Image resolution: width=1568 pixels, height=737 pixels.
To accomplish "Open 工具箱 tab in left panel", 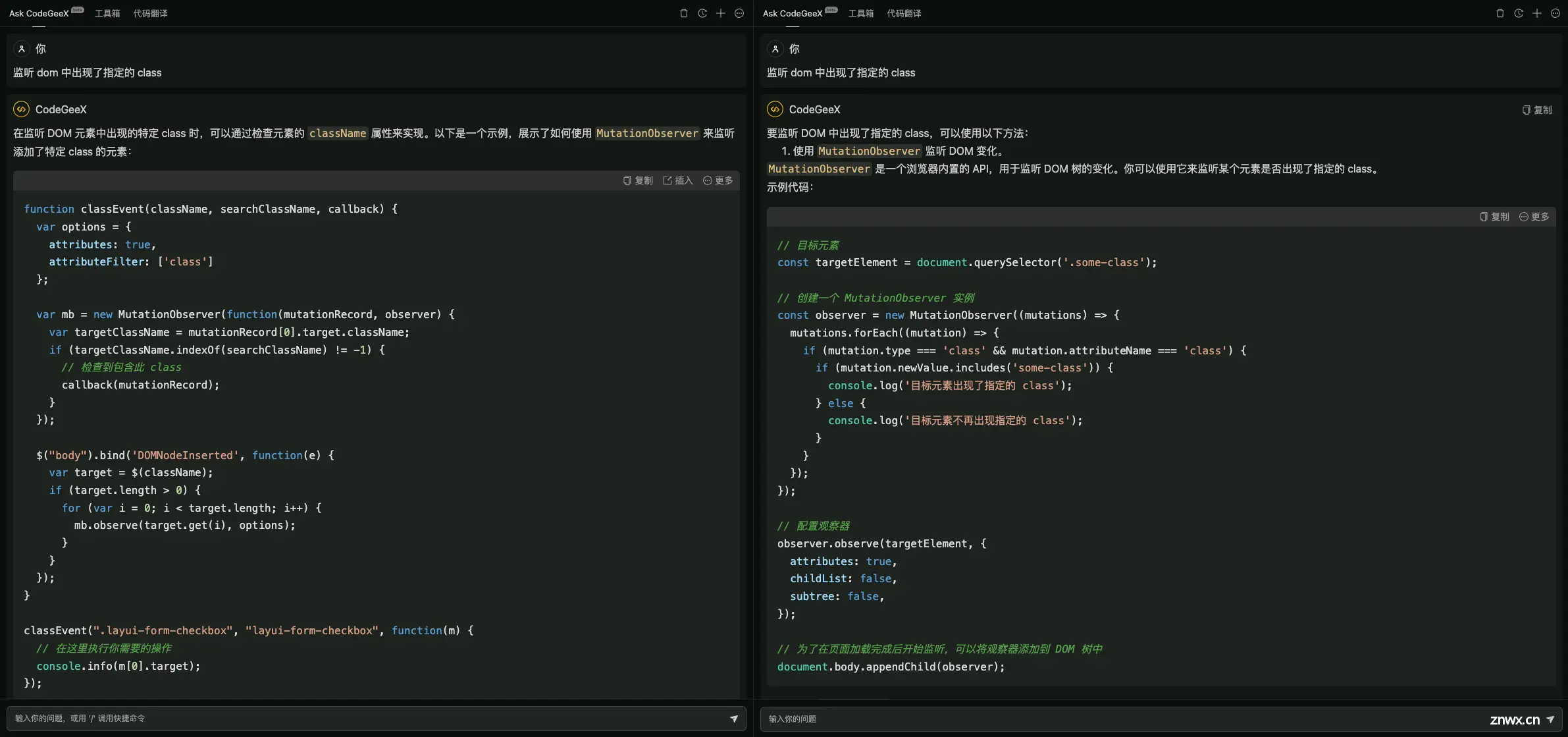I will tap(107, 13).
